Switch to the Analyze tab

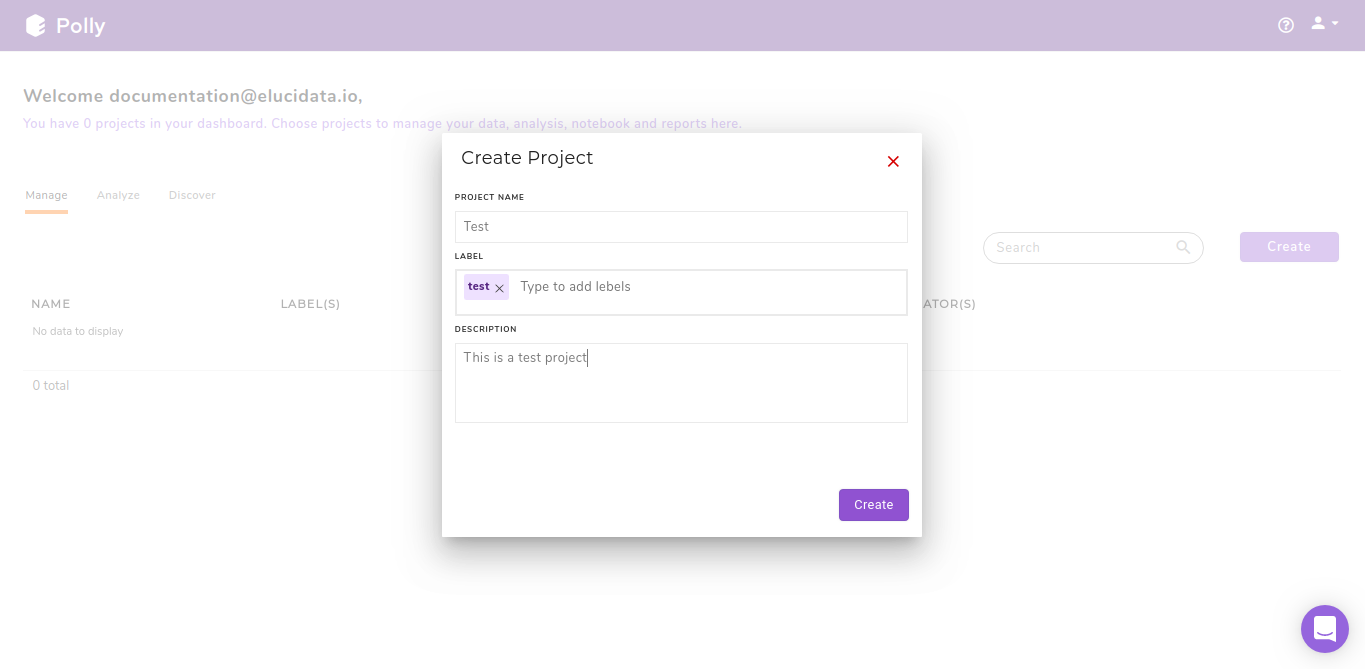coord(118,195)
